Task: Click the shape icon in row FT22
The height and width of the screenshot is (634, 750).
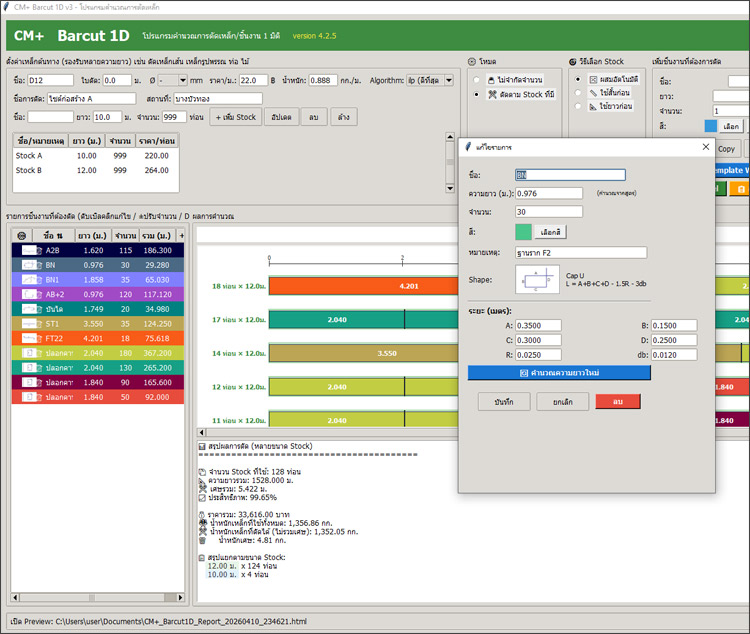Action: point(31,338)
